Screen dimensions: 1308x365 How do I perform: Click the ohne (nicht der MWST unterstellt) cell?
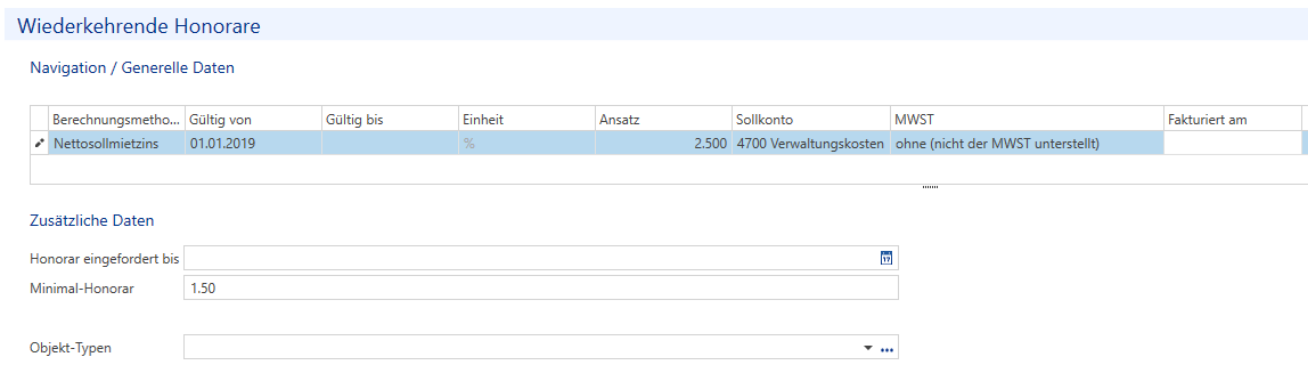1027,143
